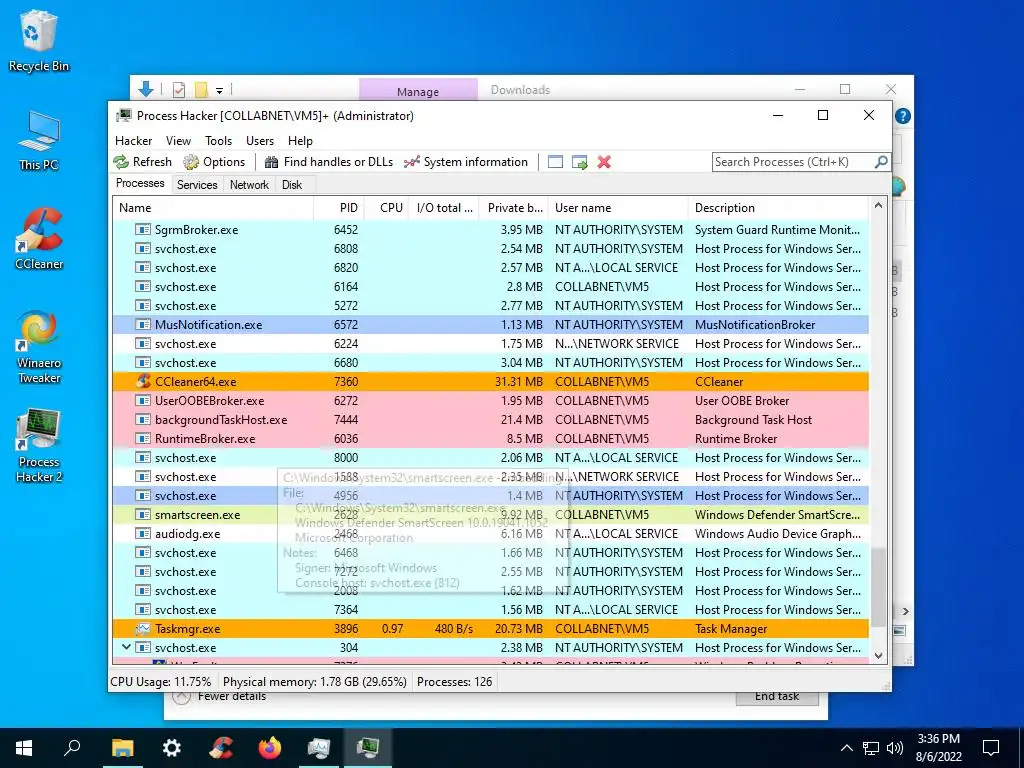Select the svchost.exe row with PID 6164

coord(490,287)
